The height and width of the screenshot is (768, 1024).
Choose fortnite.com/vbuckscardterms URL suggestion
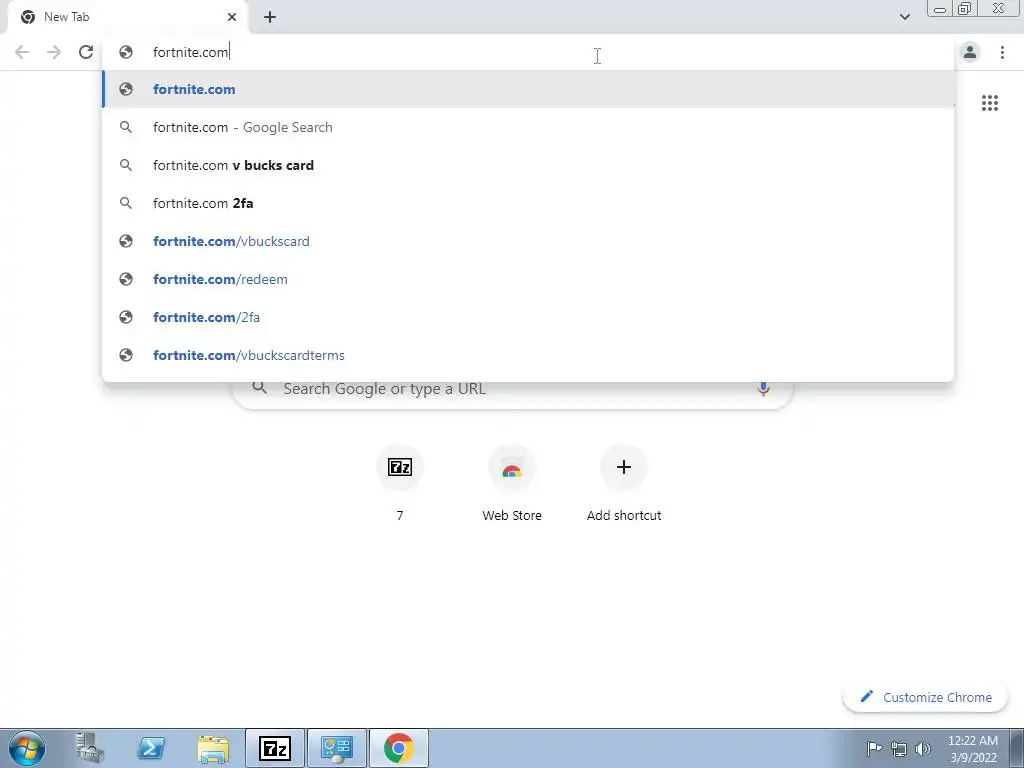528,355
